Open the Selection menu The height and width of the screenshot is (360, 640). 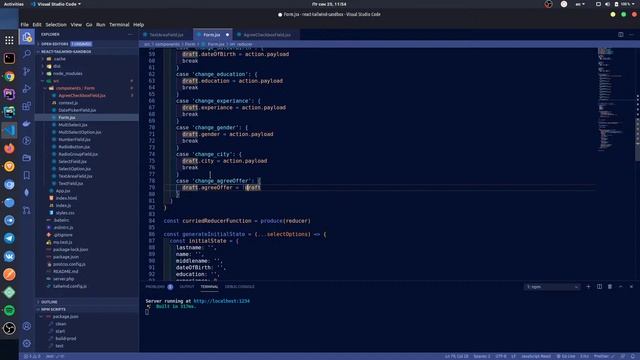point(56,24)
